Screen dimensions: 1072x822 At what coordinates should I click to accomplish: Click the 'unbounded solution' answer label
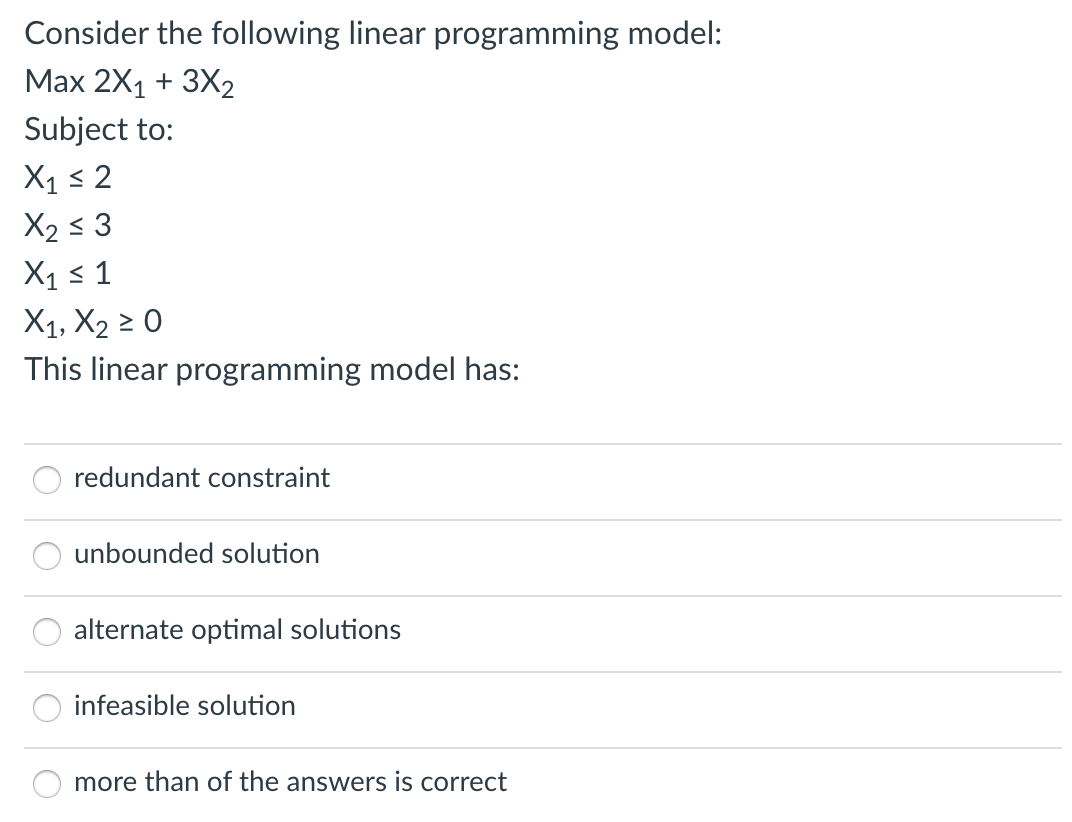tap(197, 553)
